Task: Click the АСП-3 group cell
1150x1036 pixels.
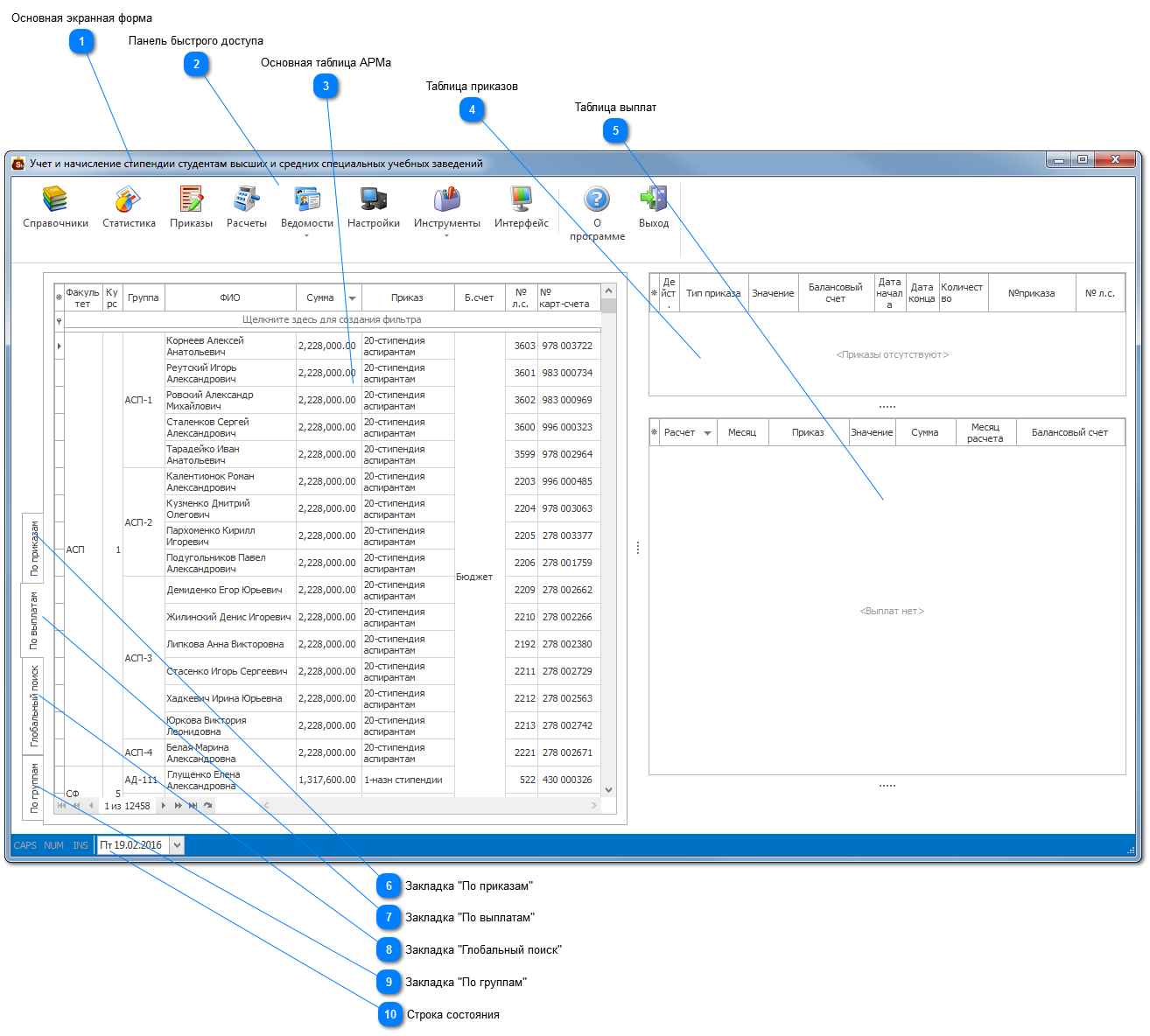Action: (144, 658)
